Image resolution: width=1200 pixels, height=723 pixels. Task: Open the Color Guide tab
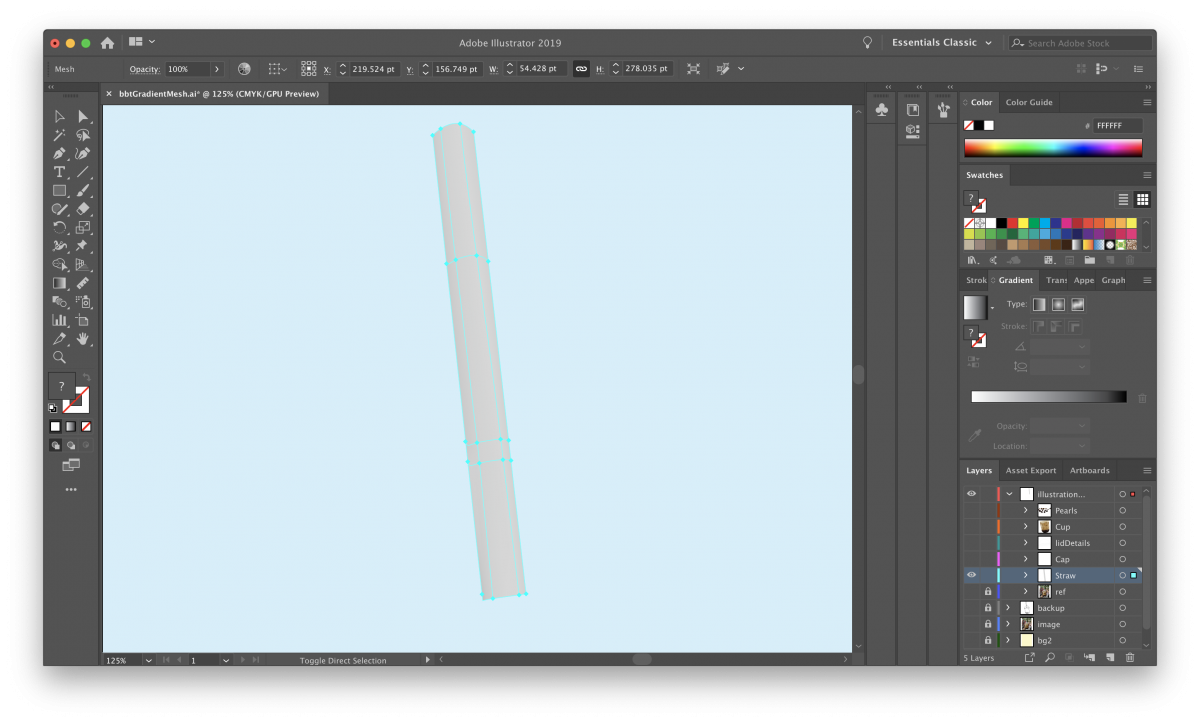click(1029, 101)
